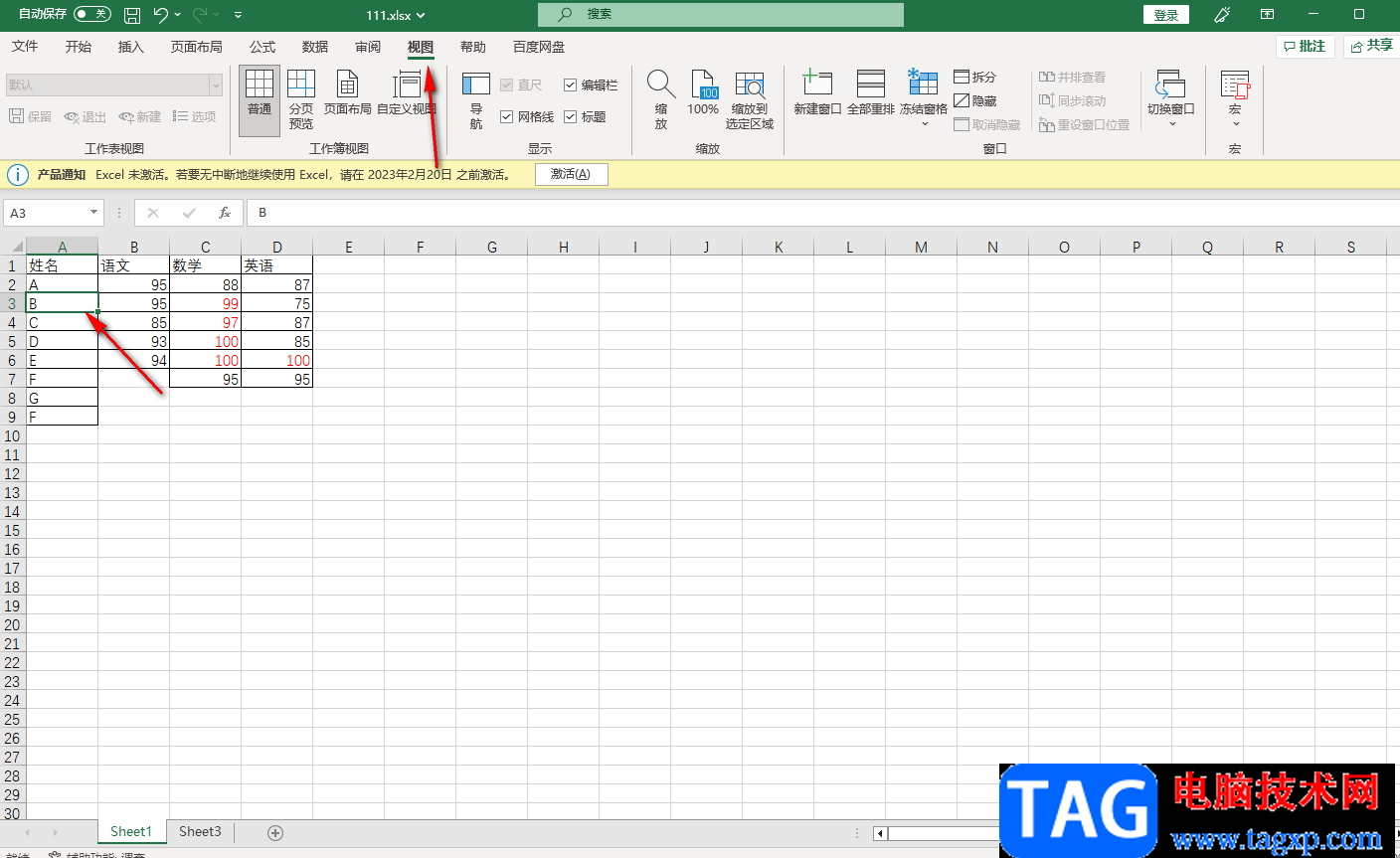This screenshot has height=858, width=1400.
Task: Open the Zoom (缩放) dialog
Action: pyautogui.click(x=661, y=100)
